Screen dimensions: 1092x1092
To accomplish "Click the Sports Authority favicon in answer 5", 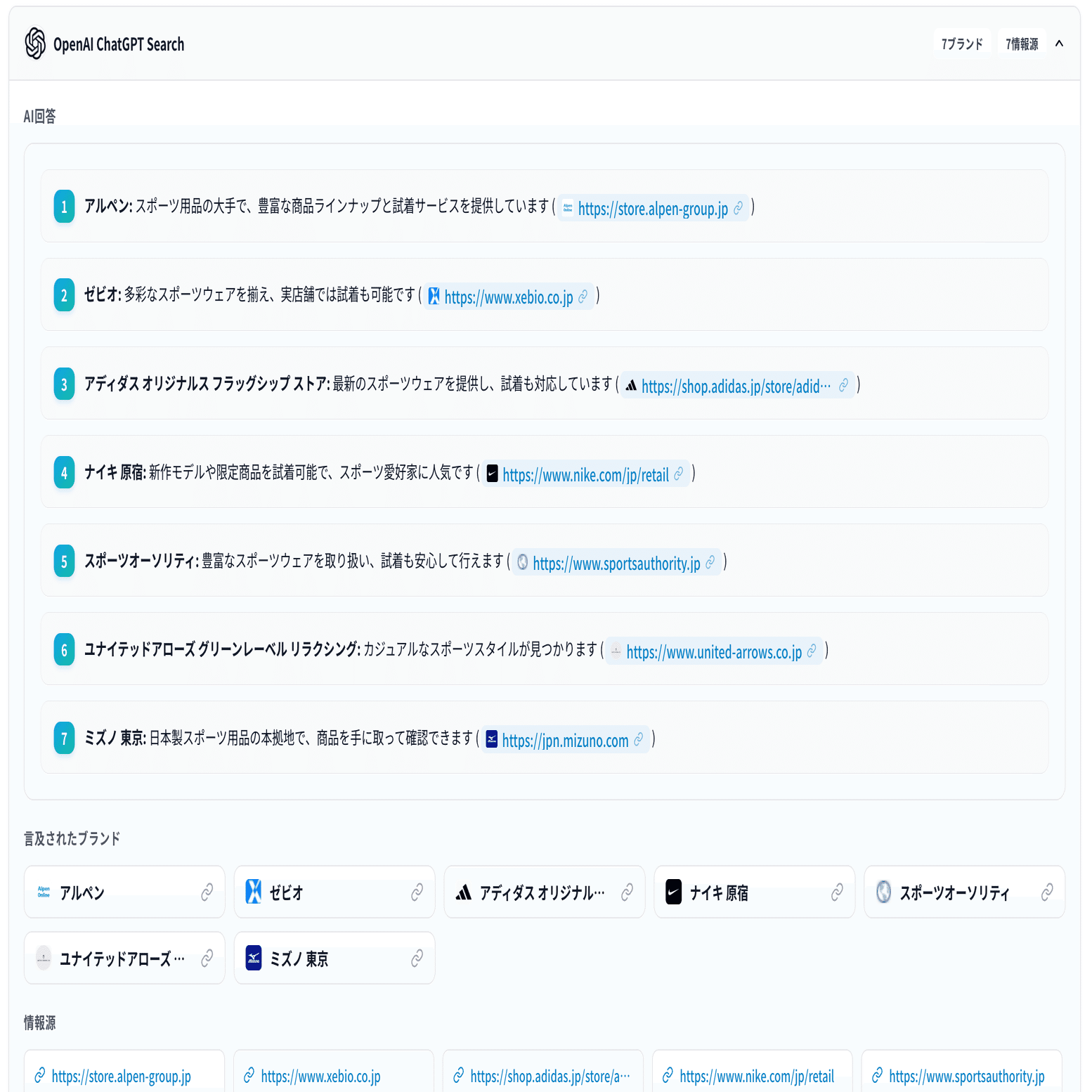I will click(x=522, y=562).
